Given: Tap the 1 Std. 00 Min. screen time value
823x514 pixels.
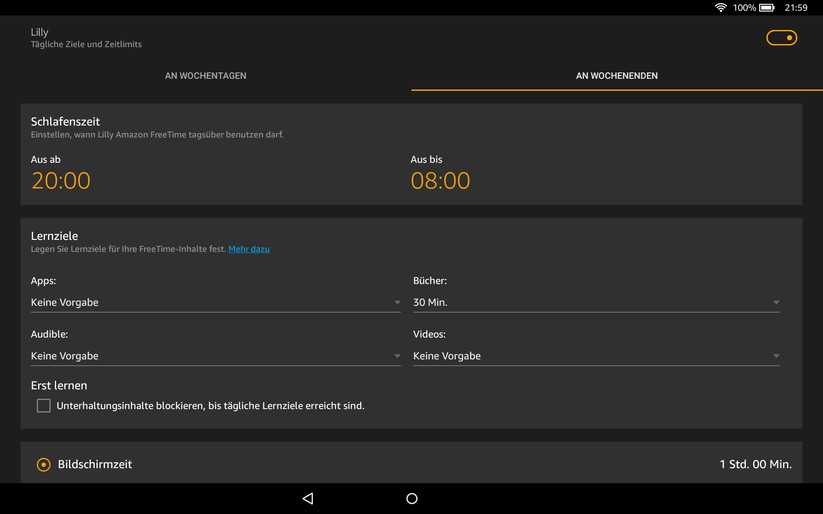Looking at the screenshot, I should coord(755,464).
